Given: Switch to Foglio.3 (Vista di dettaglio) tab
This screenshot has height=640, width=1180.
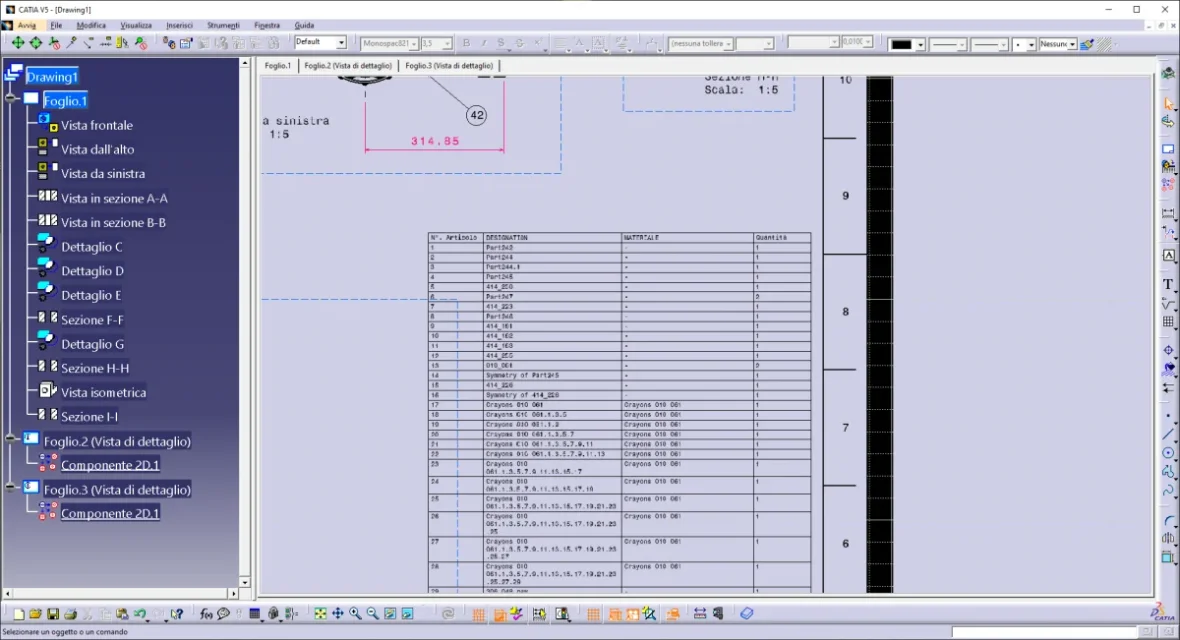Looking at the screenshot, I should 450,66.
